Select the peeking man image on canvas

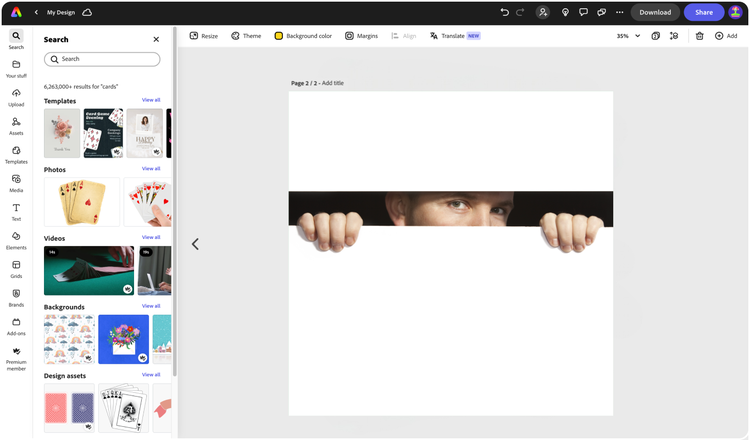(x=451, y=221)
